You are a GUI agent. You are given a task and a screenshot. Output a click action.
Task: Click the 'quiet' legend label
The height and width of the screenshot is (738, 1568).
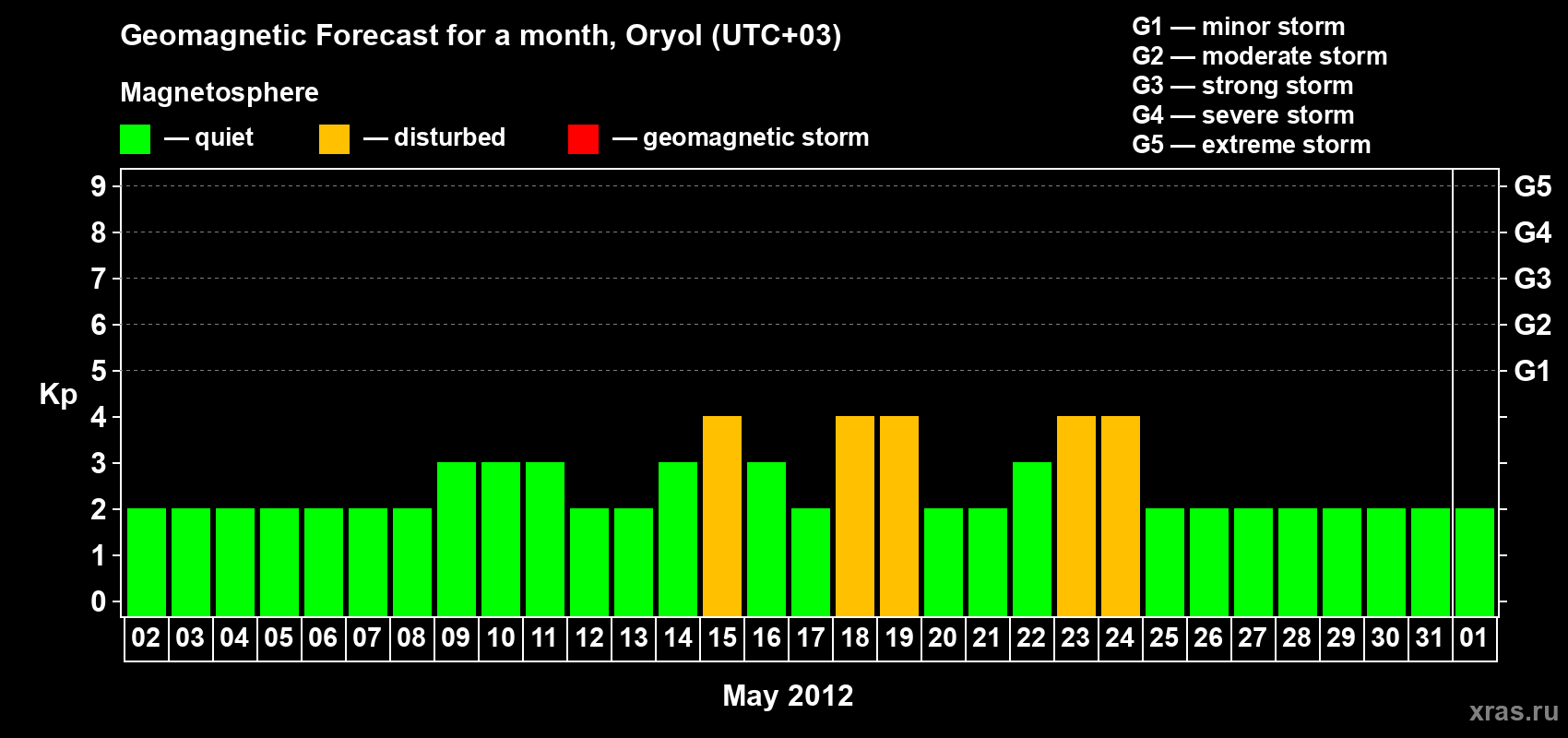coord(224,138)
